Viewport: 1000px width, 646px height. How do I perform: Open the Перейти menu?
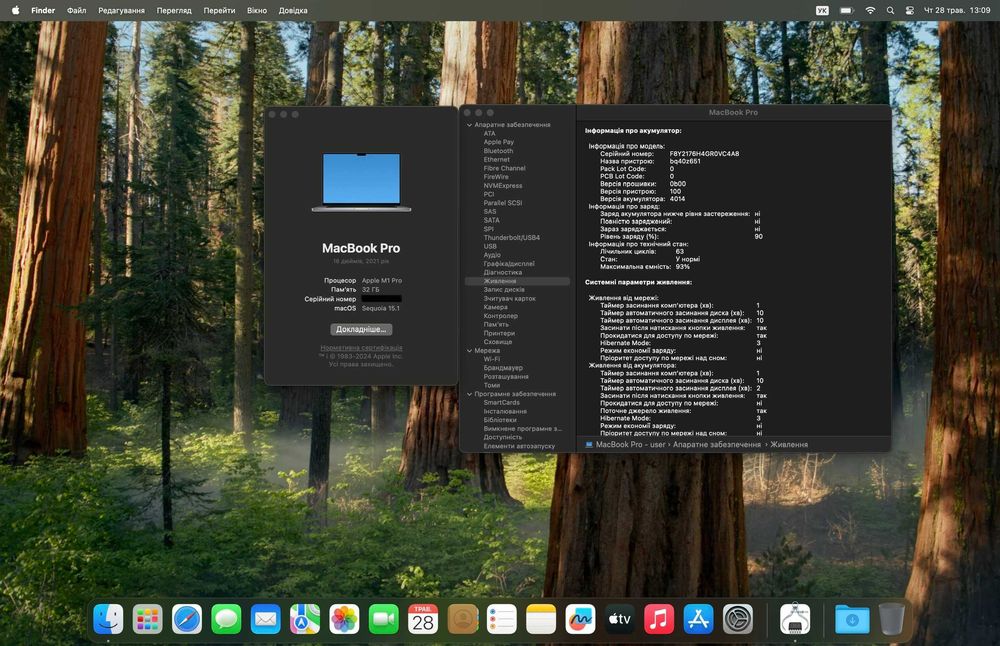[219, 10]
